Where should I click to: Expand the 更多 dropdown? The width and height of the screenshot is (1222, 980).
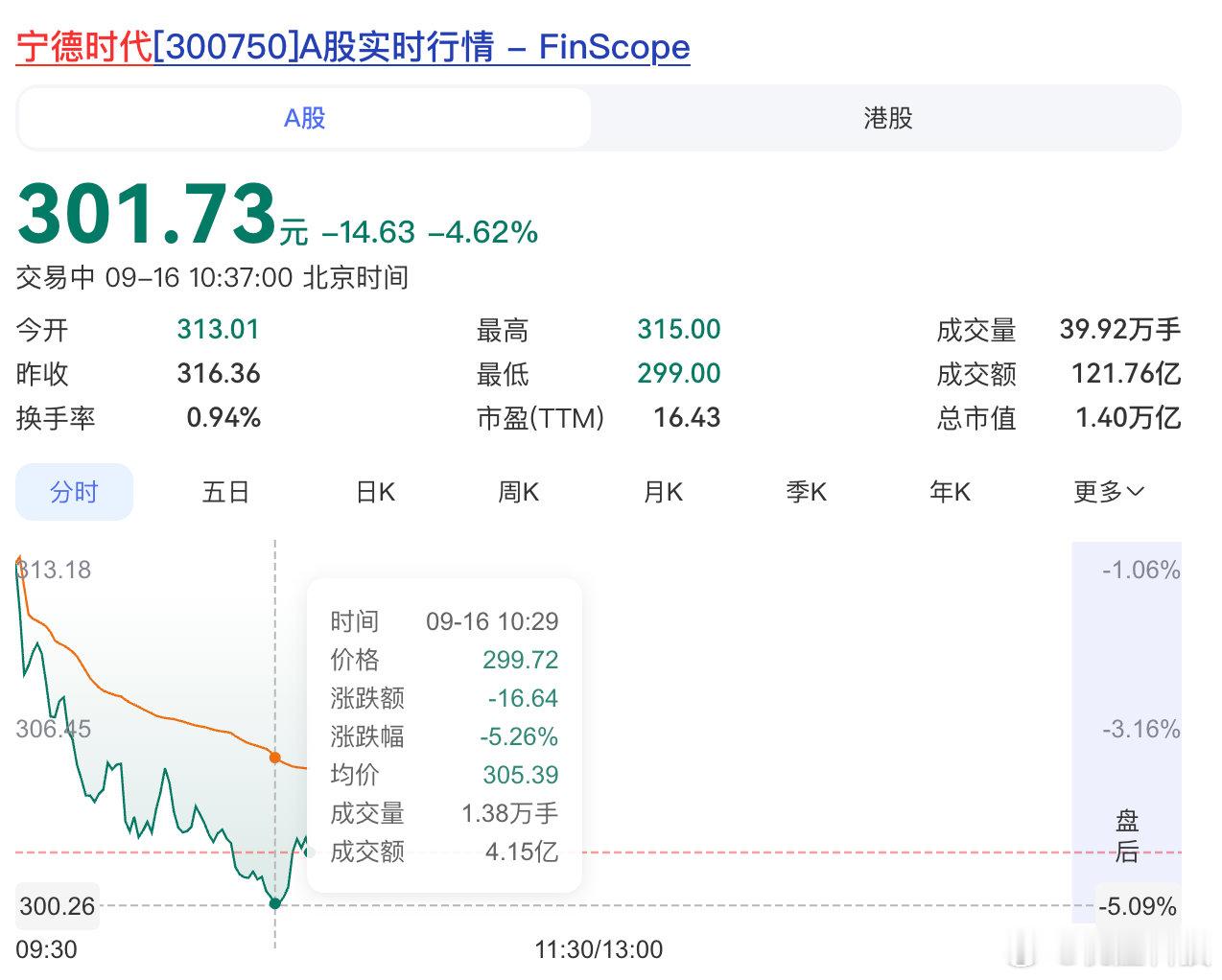point(1109,492)
